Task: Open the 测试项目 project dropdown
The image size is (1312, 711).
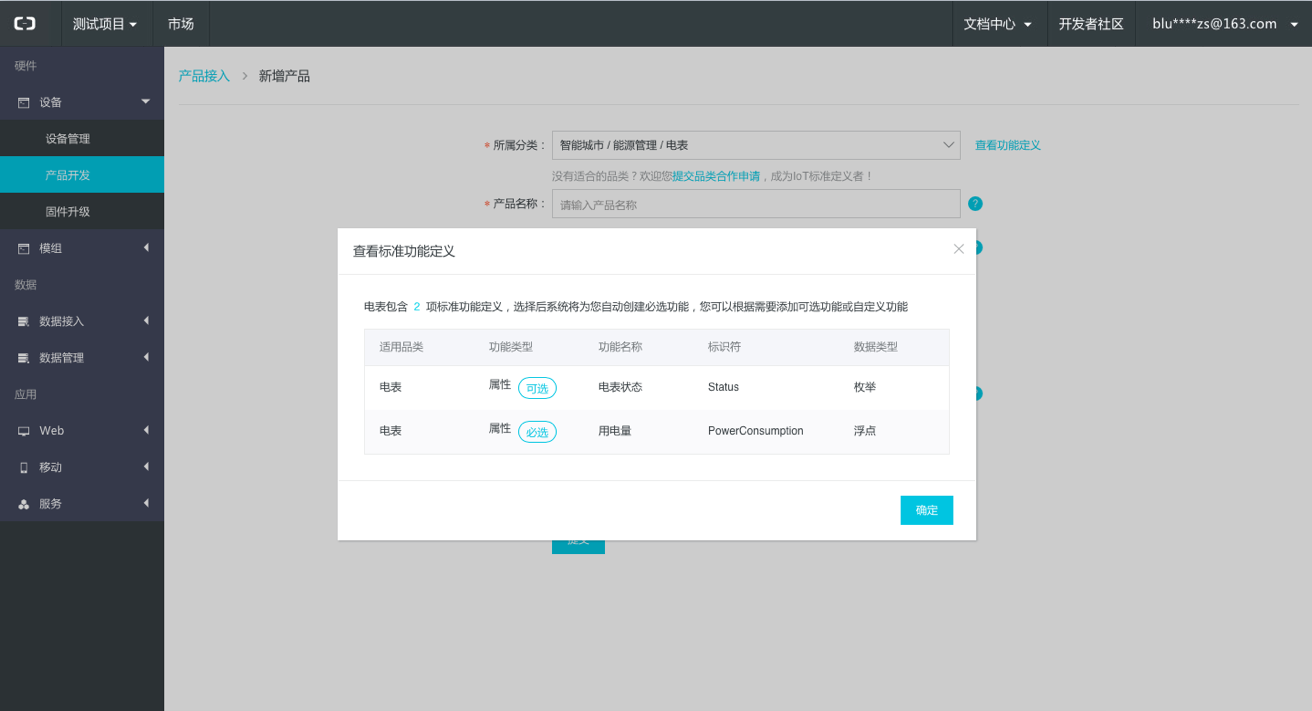Action: pyautogui.click(x=105, y=24)
